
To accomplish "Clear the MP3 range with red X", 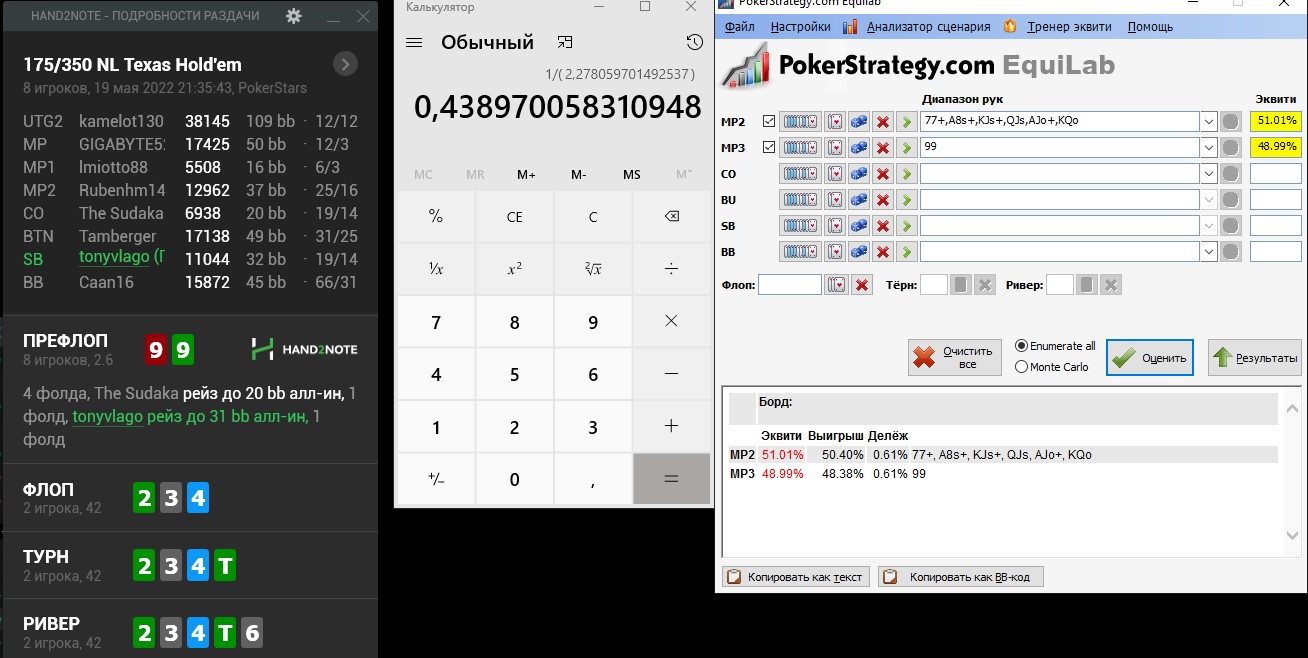I will click(x=883, y=147).
